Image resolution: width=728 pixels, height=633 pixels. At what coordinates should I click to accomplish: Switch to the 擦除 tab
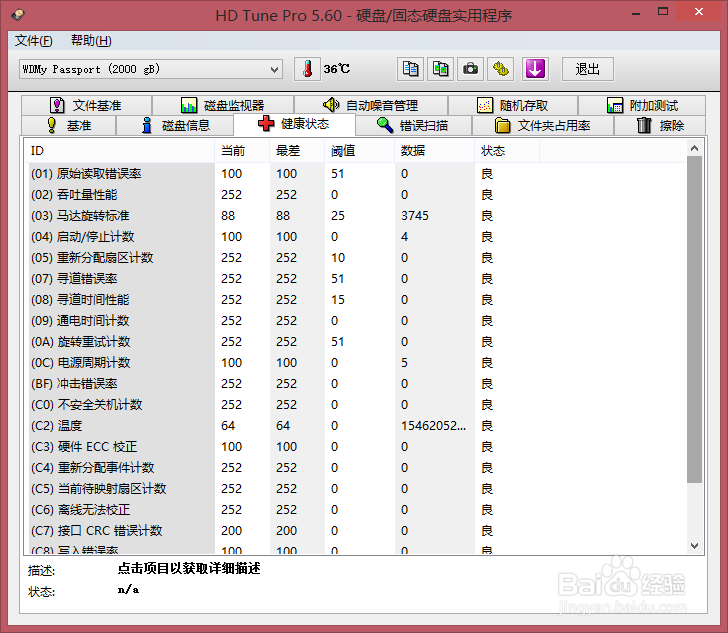point(660,125)
